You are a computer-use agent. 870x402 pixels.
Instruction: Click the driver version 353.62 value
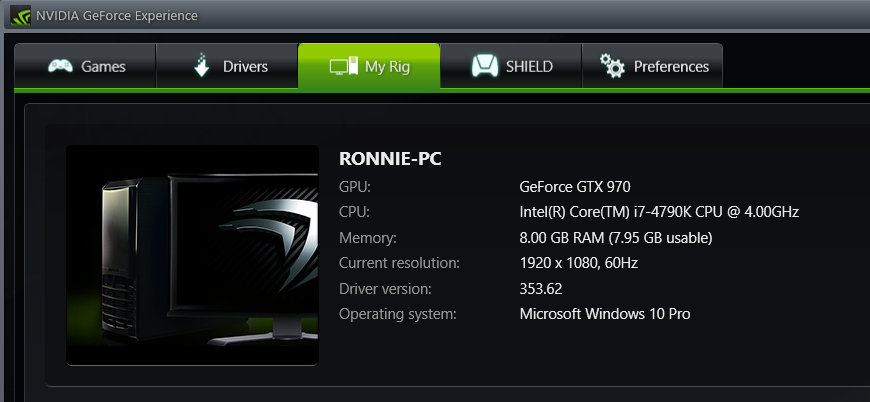541,288
